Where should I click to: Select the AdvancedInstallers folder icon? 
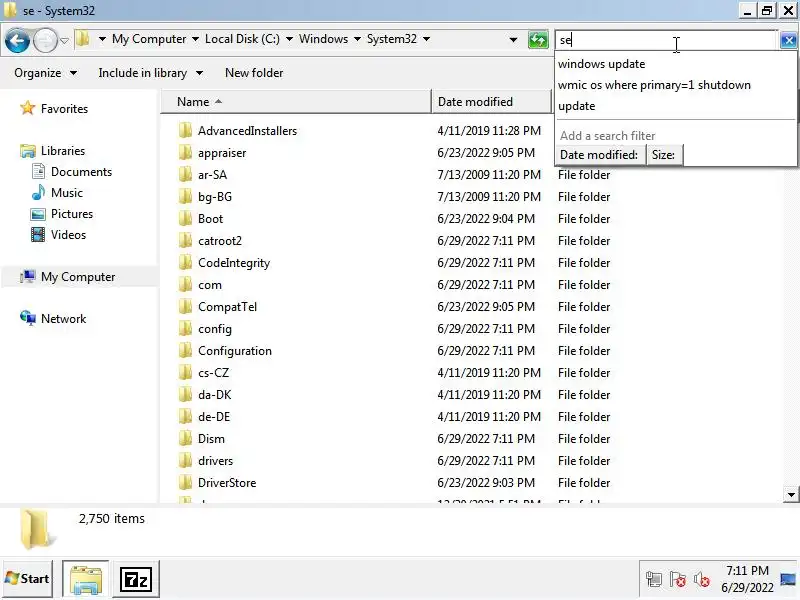(x=185, y=131)
